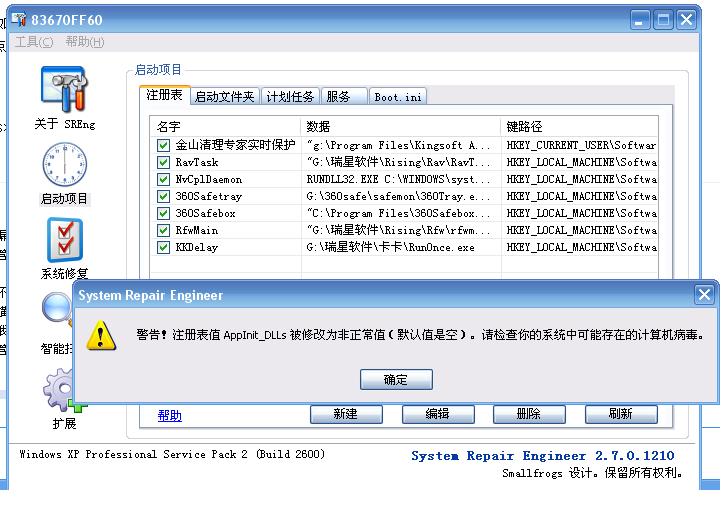Click the warning icon in dialog

[101, 335]
